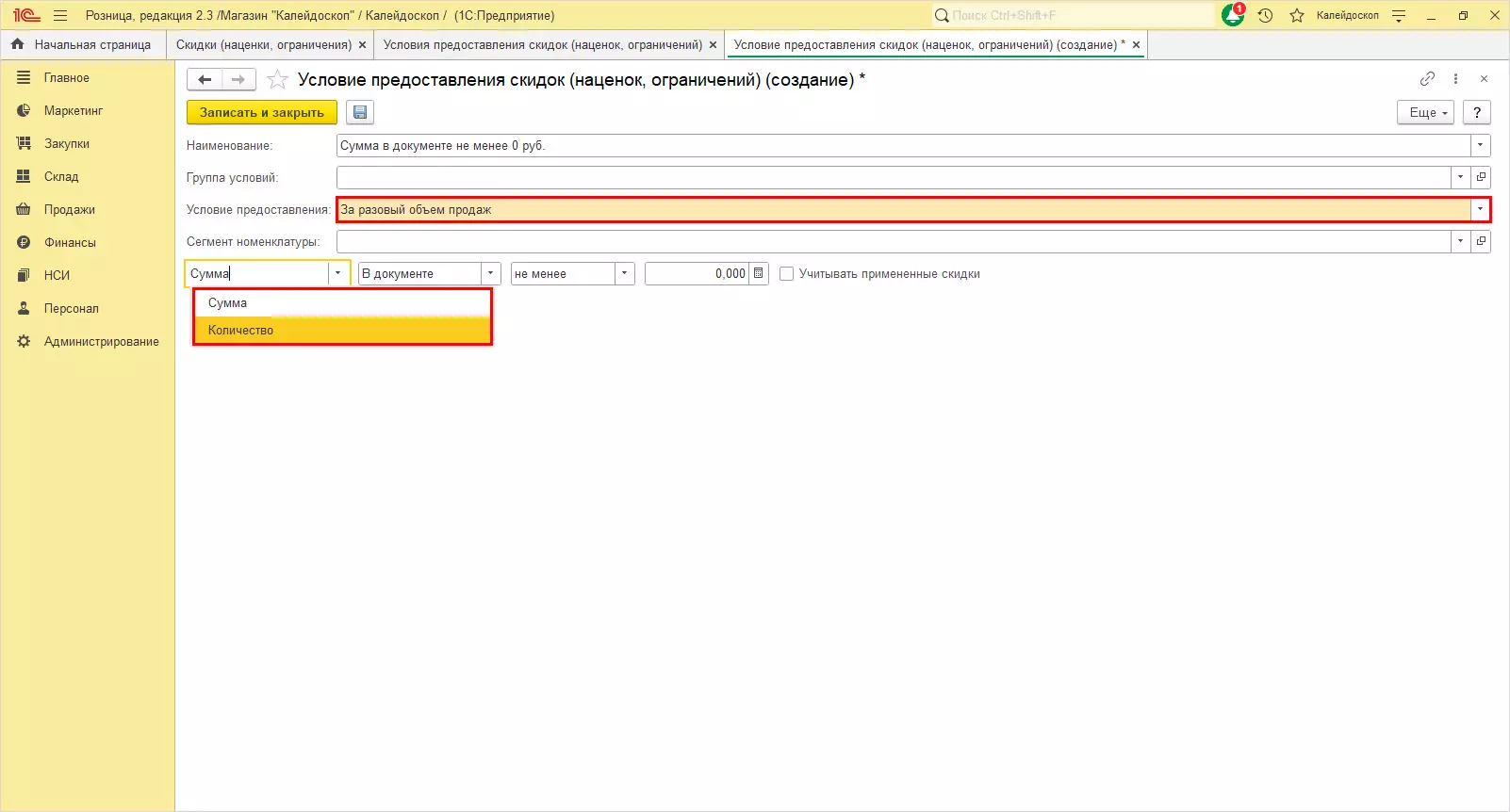Close the form with the X icon

pyautogui.click(x=1484, y=79)
